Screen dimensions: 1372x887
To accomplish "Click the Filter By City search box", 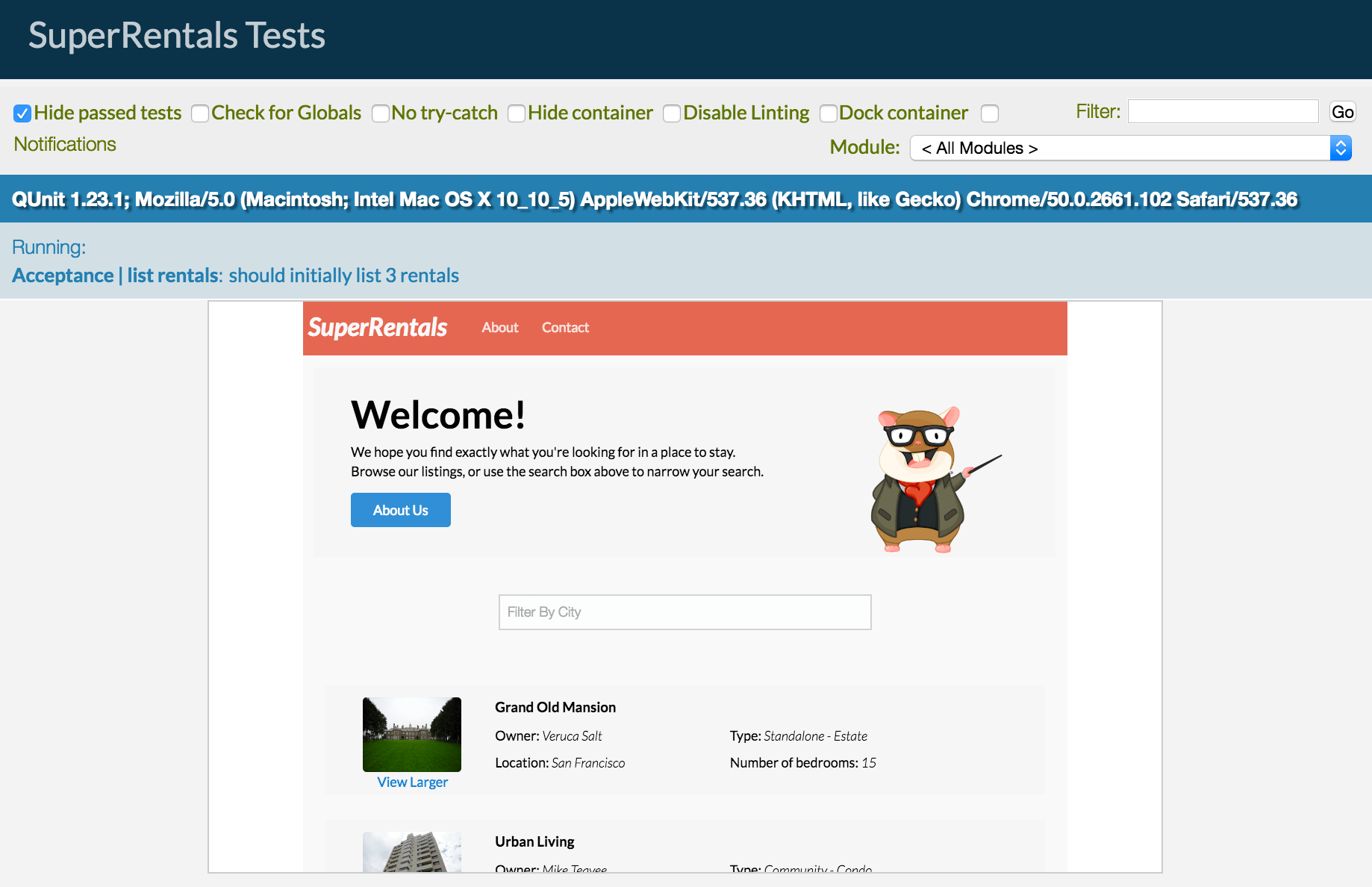I will (x=684, y=611).
